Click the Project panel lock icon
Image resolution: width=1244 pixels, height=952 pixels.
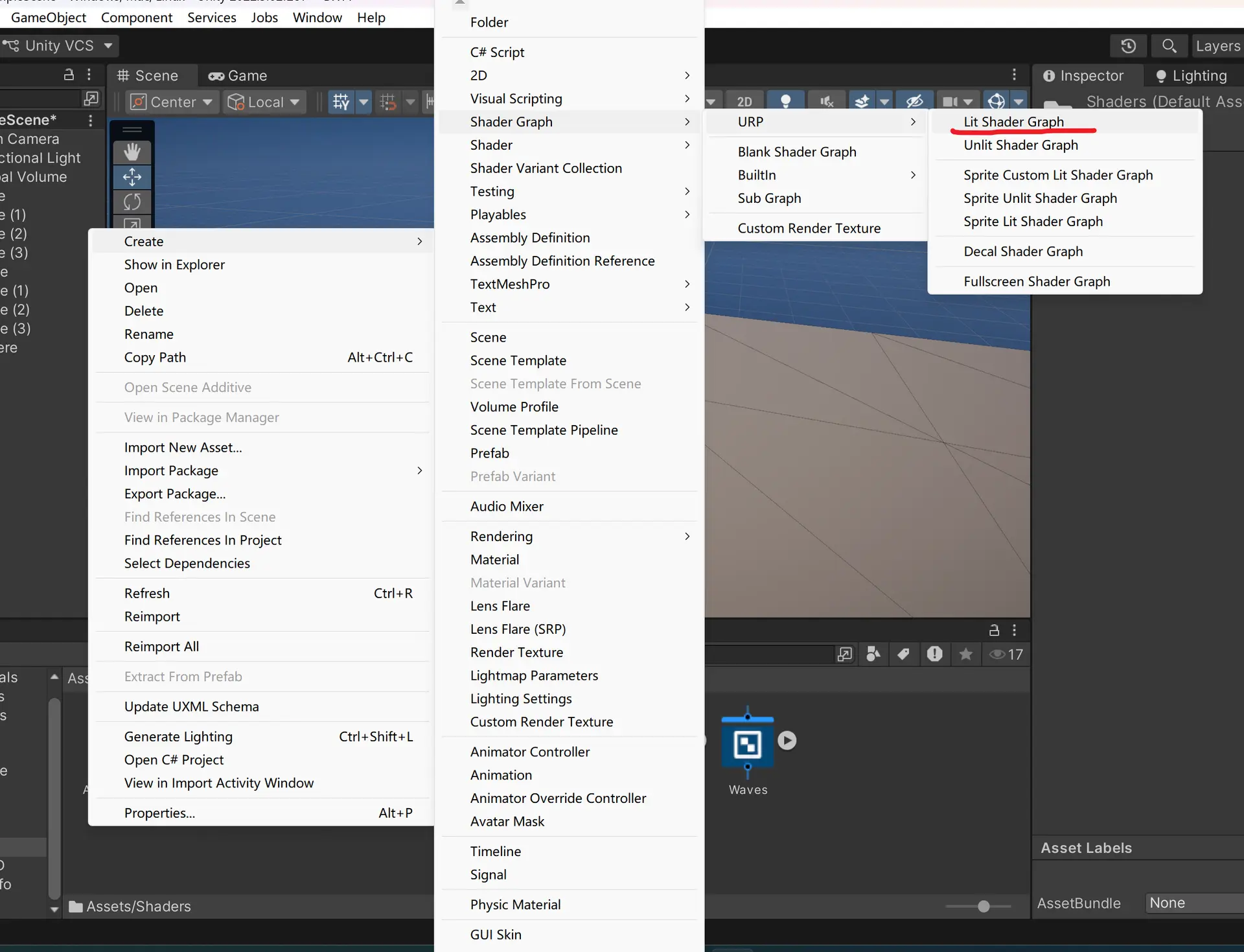pos(994,630)
